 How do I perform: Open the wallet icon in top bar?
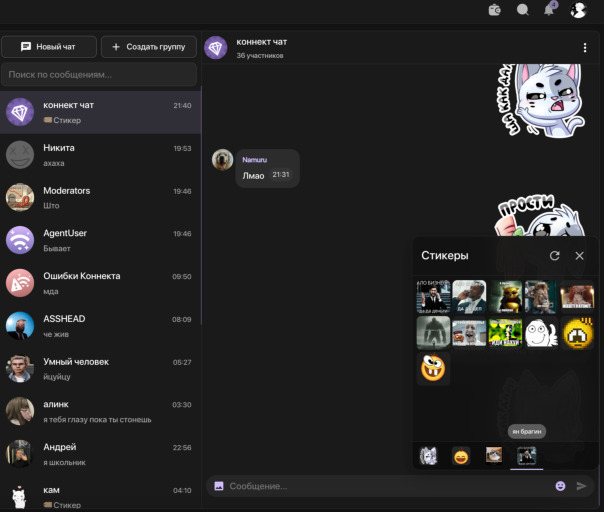coord(495,10)
